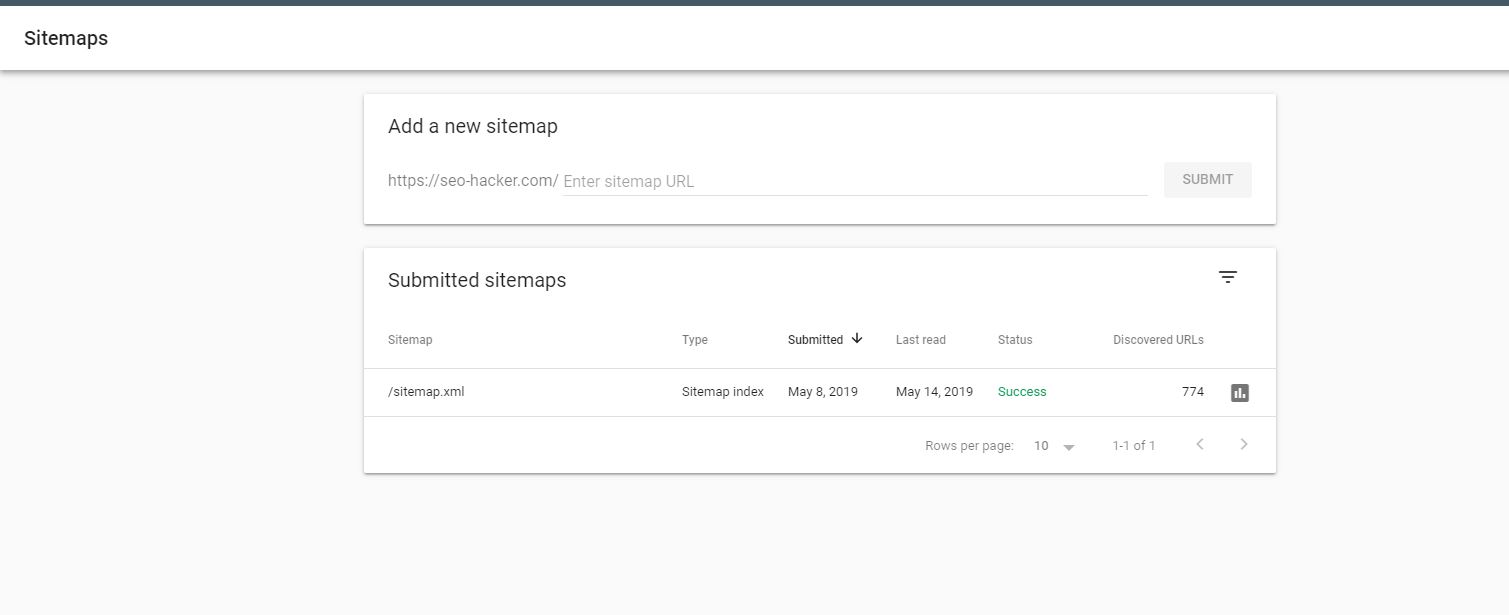
Task: Sort by the Discovered URLs column header
Action: (1158, 340)
